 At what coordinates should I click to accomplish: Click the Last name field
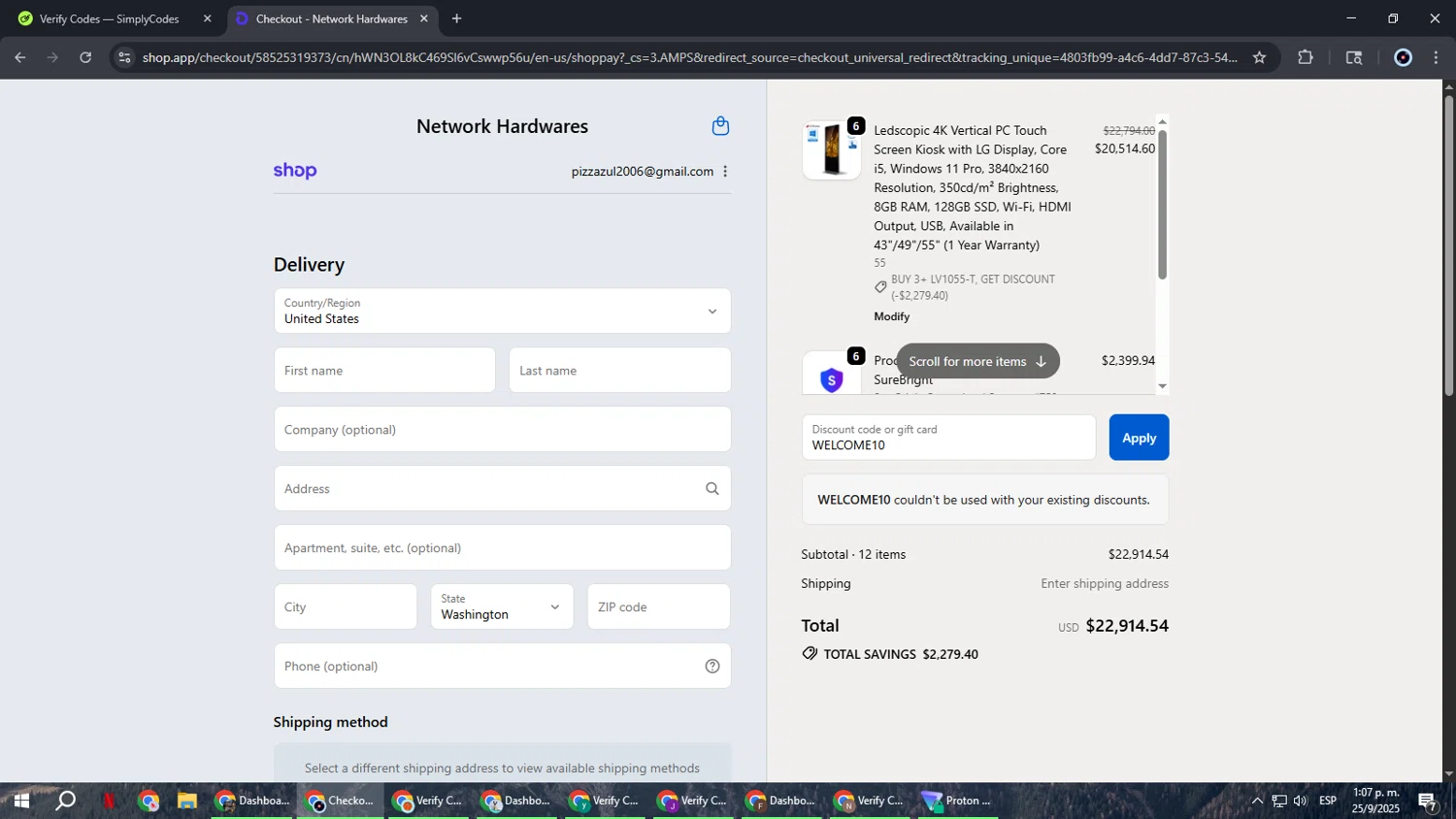point(619,370)
